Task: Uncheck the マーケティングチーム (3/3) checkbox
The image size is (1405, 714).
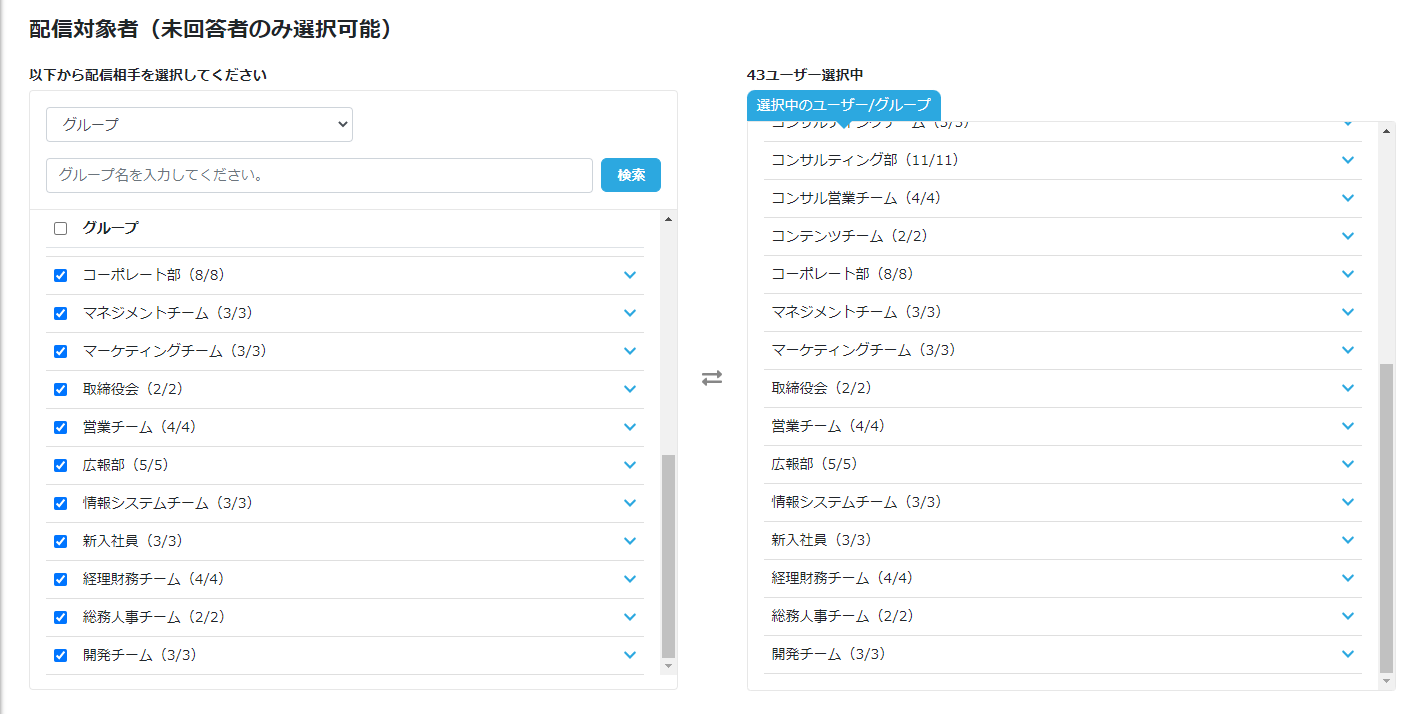Action: [x=60, y=351]
